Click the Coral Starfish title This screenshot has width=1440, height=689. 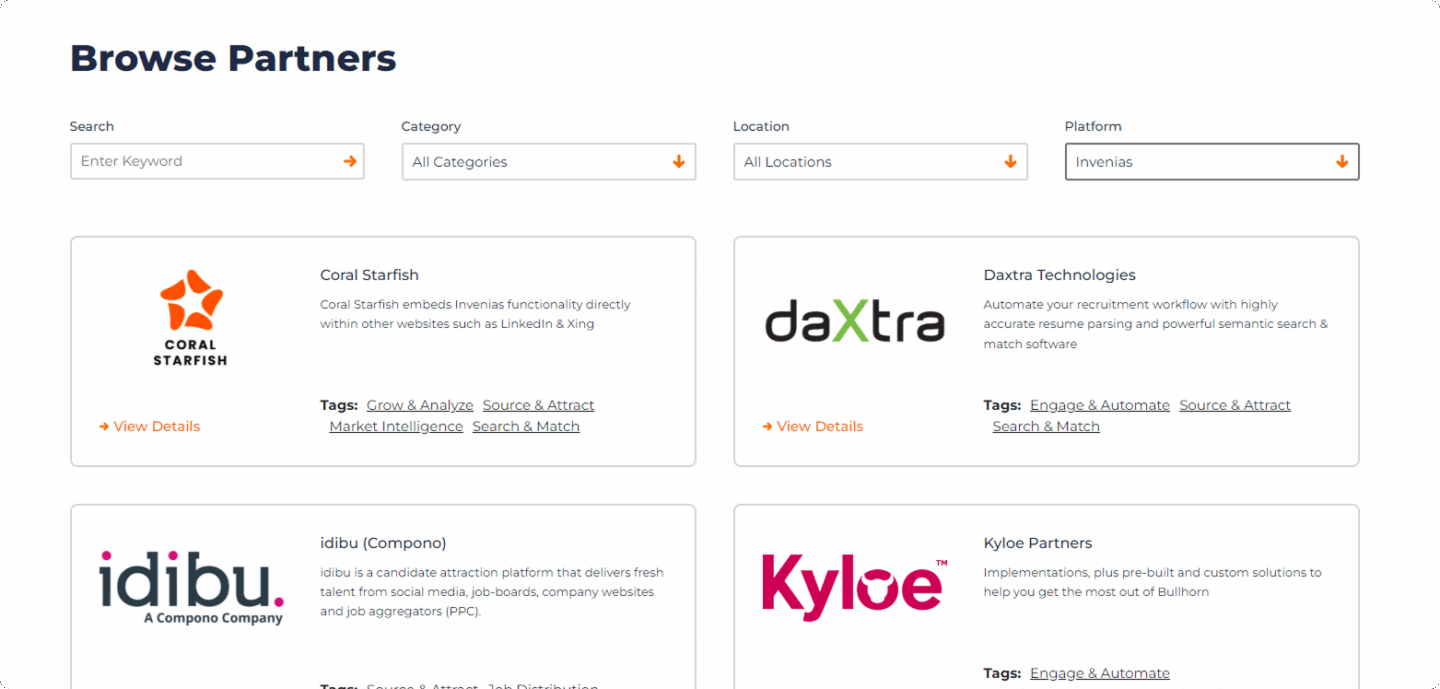(369, 275)
